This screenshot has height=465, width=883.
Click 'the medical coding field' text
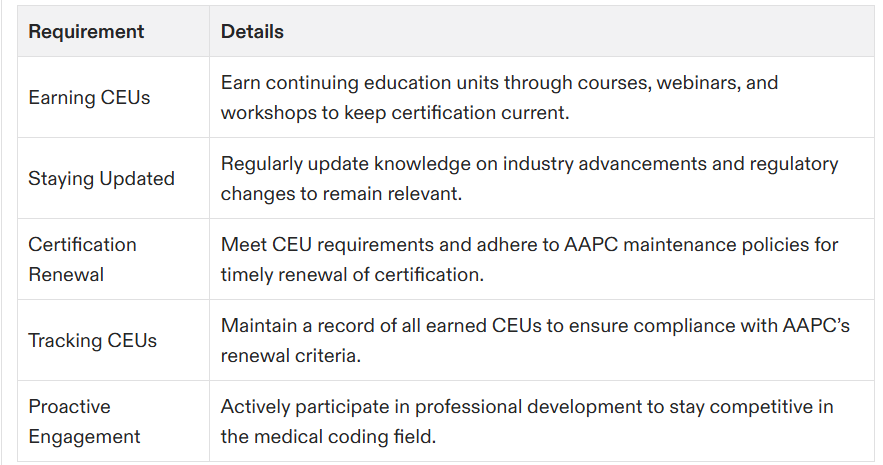click(x=327, y=437)
